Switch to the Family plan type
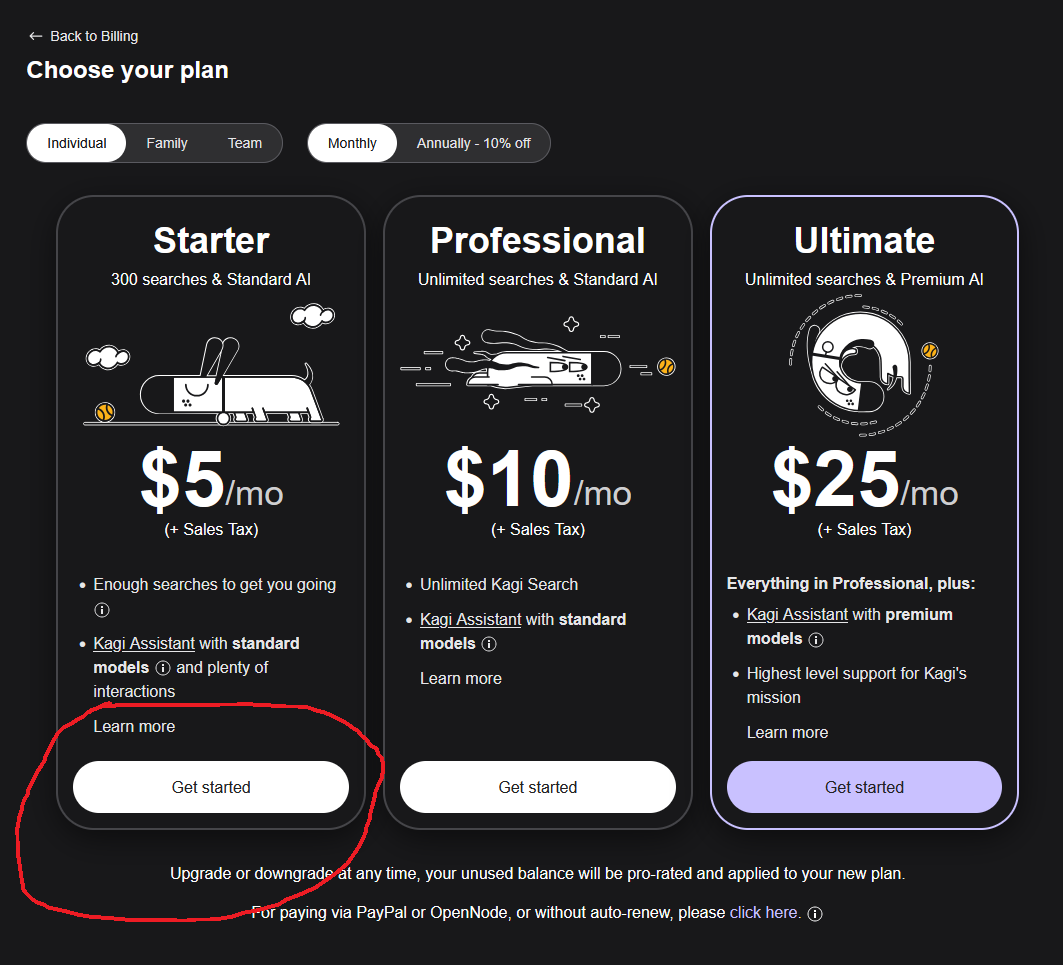1063x965 pixels. click(x=167, y=143)
